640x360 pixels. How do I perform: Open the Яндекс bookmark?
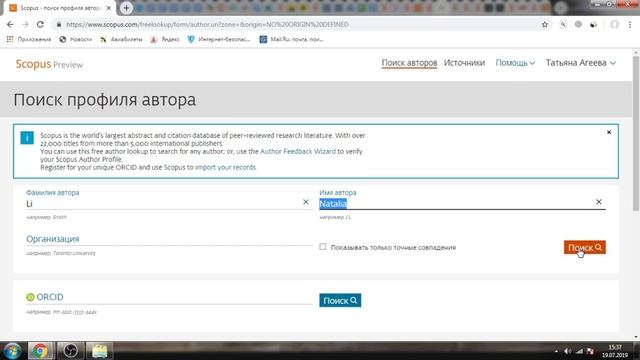[x=165, y=39]
